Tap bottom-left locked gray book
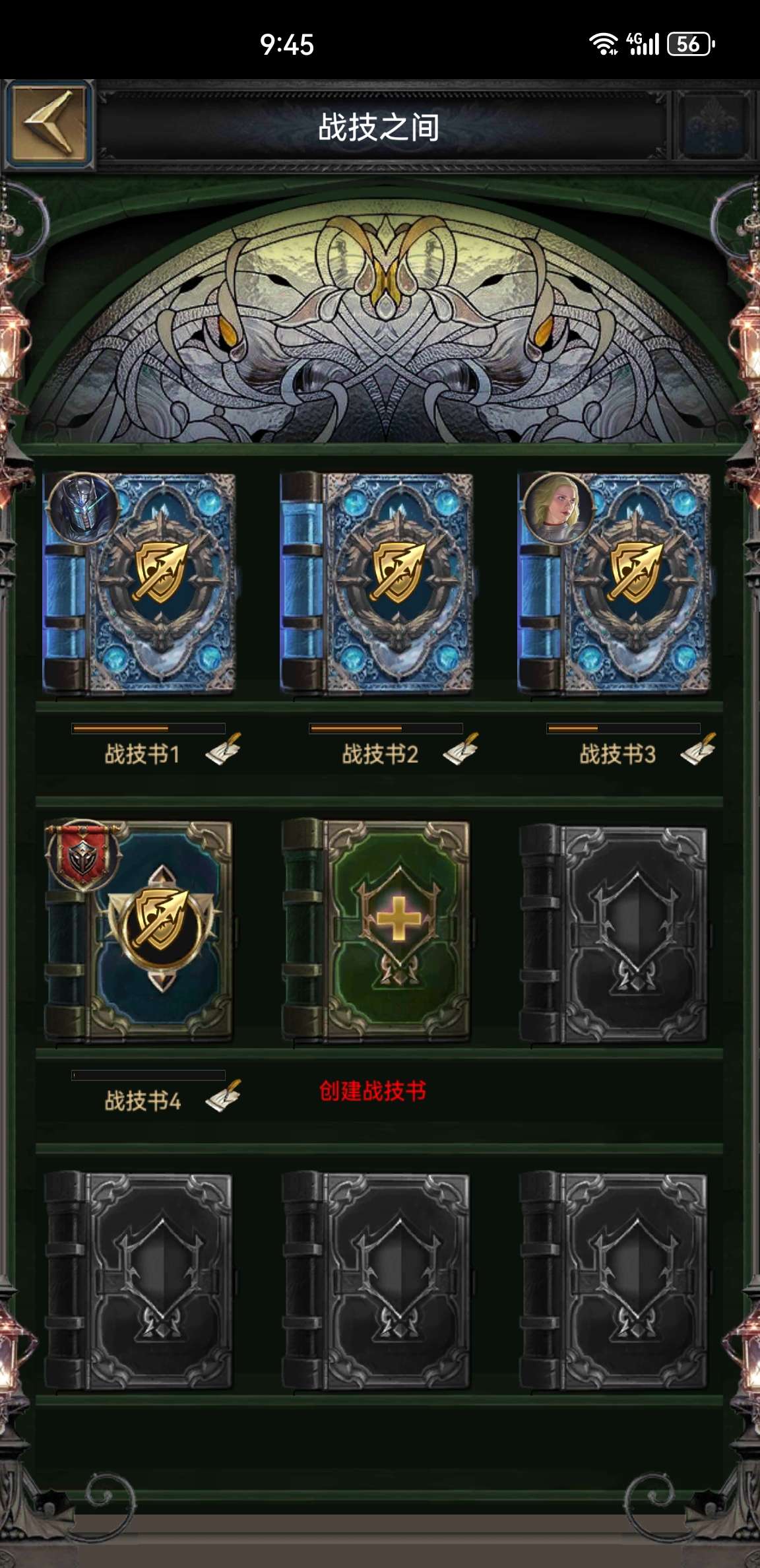 pos(139,1280)
